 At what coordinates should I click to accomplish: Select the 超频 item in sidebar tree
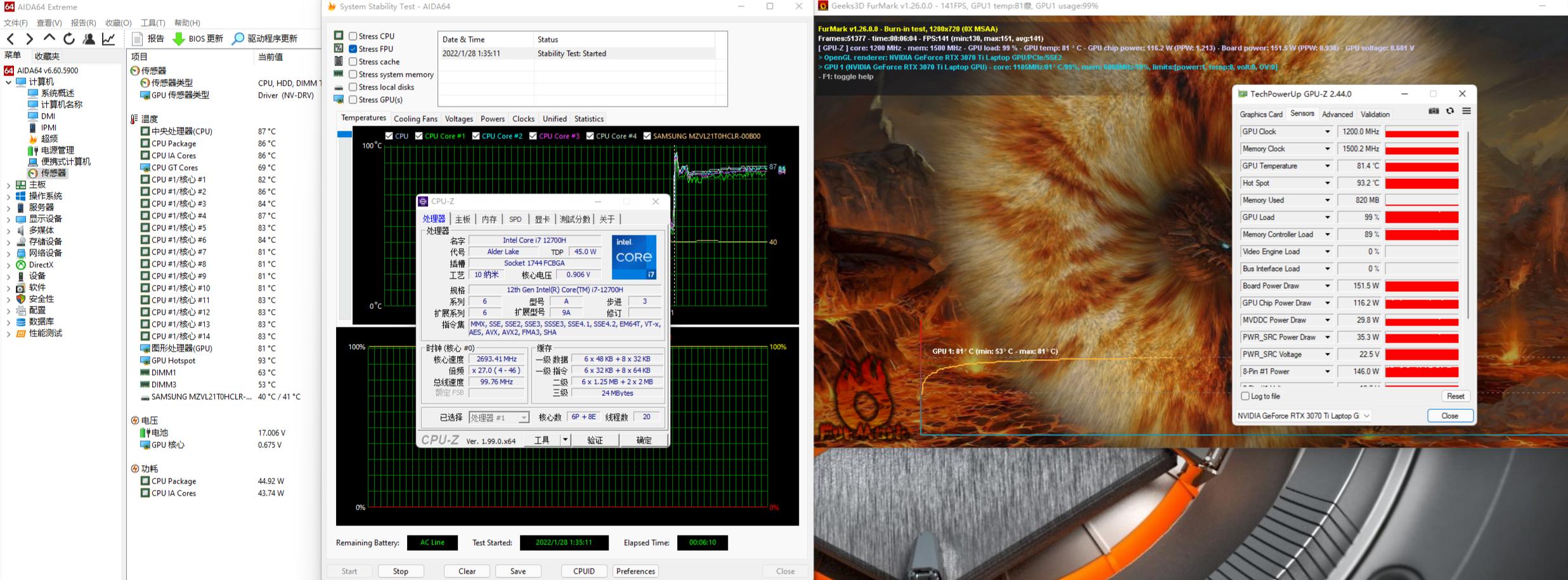click(49, 139)
